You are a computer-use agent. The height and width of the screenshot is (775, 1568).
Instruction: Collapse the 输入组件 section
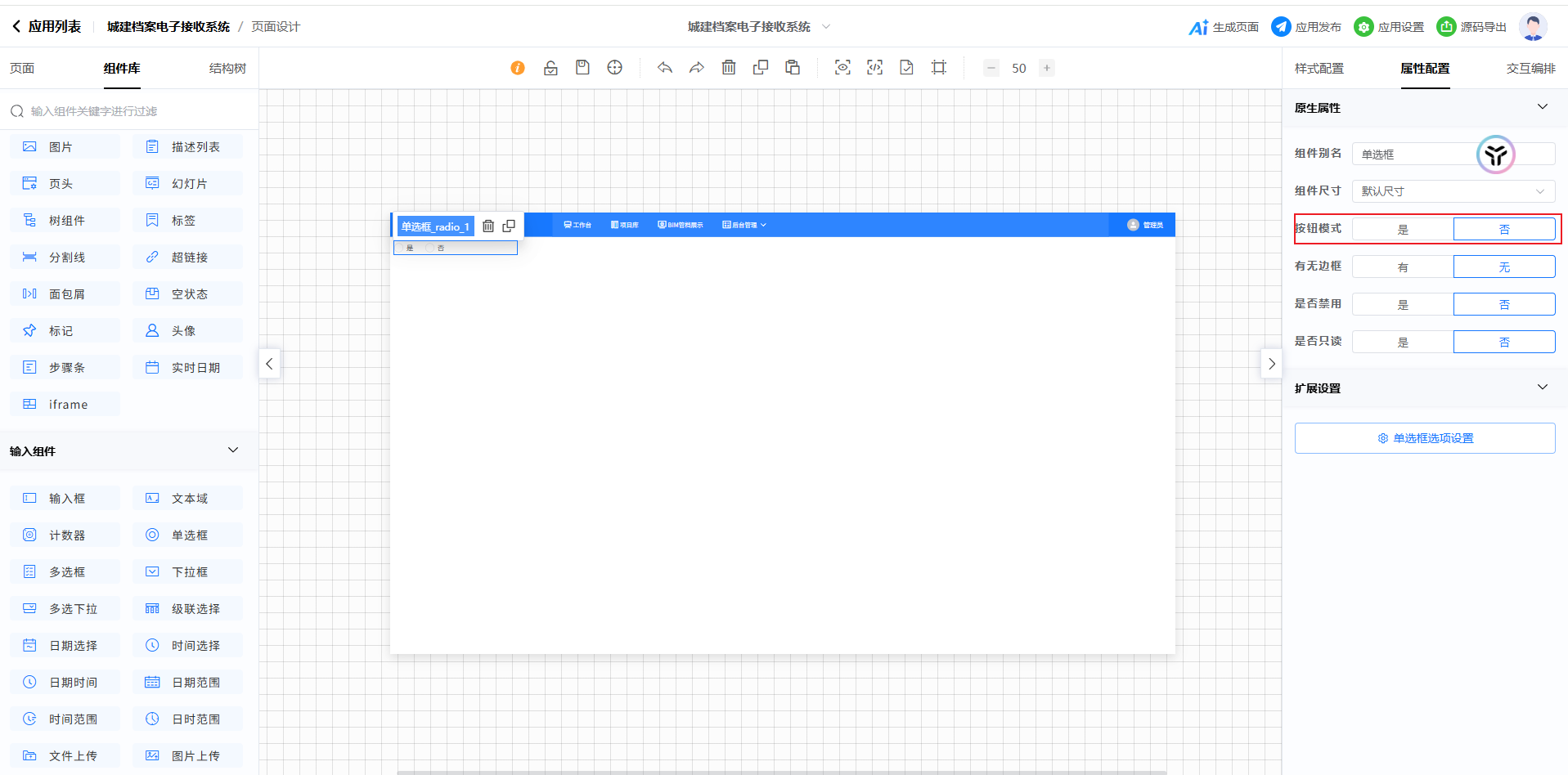click(233, 450)
